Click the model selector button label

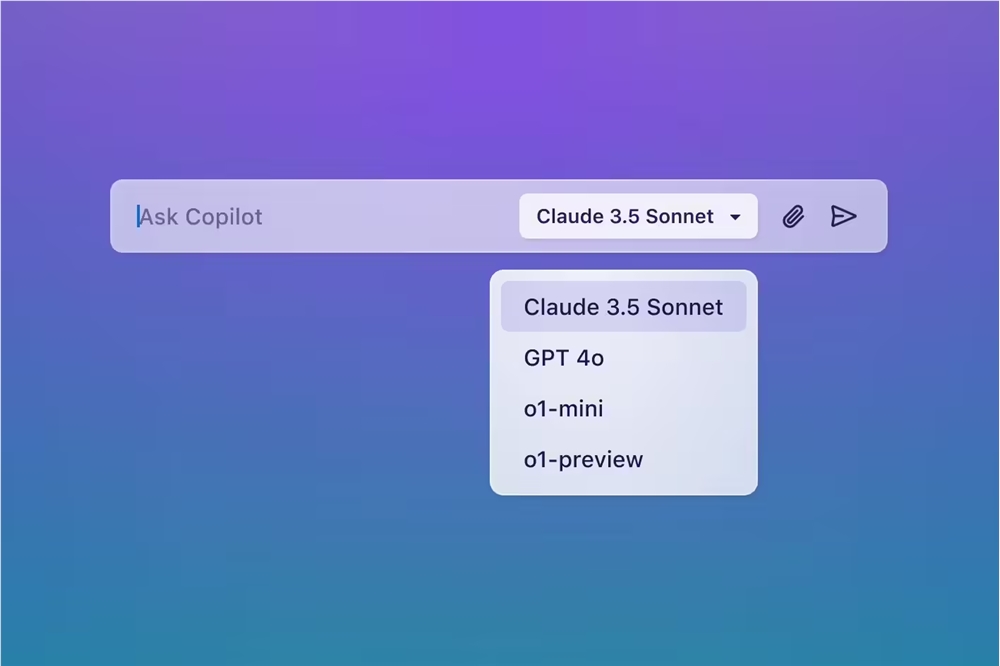click(624, 216)
